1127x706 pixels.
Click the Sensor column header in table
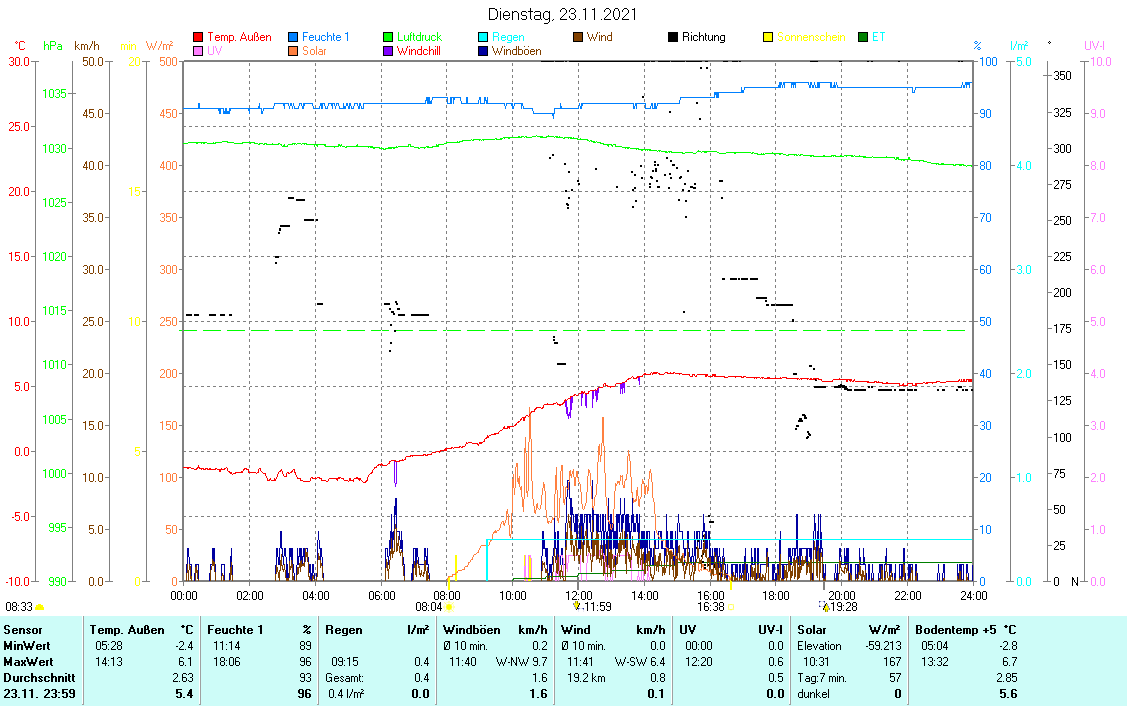(22, 630)
